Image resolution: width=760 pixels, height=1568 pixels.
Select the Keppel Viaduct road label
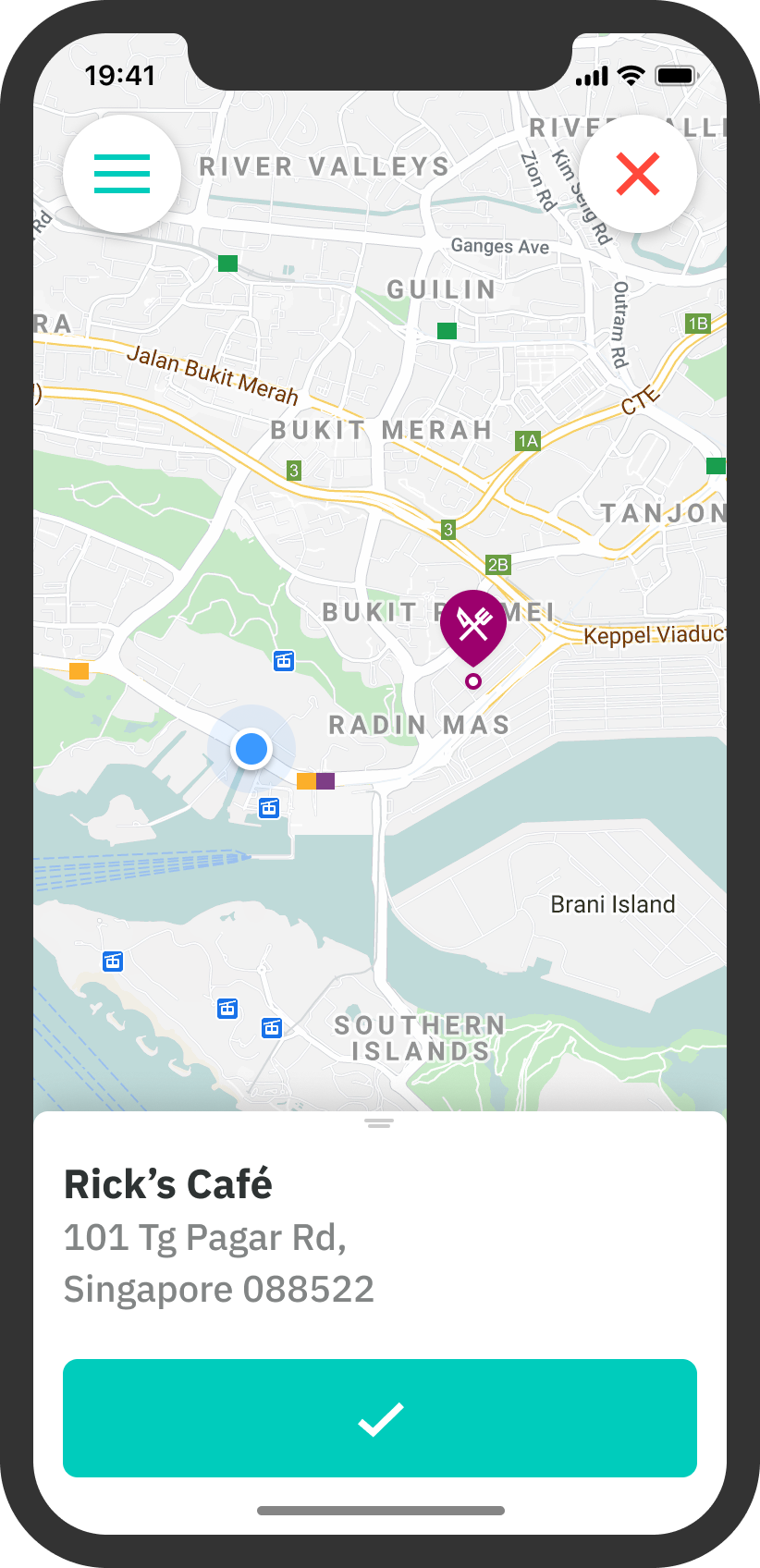point(655,634)
